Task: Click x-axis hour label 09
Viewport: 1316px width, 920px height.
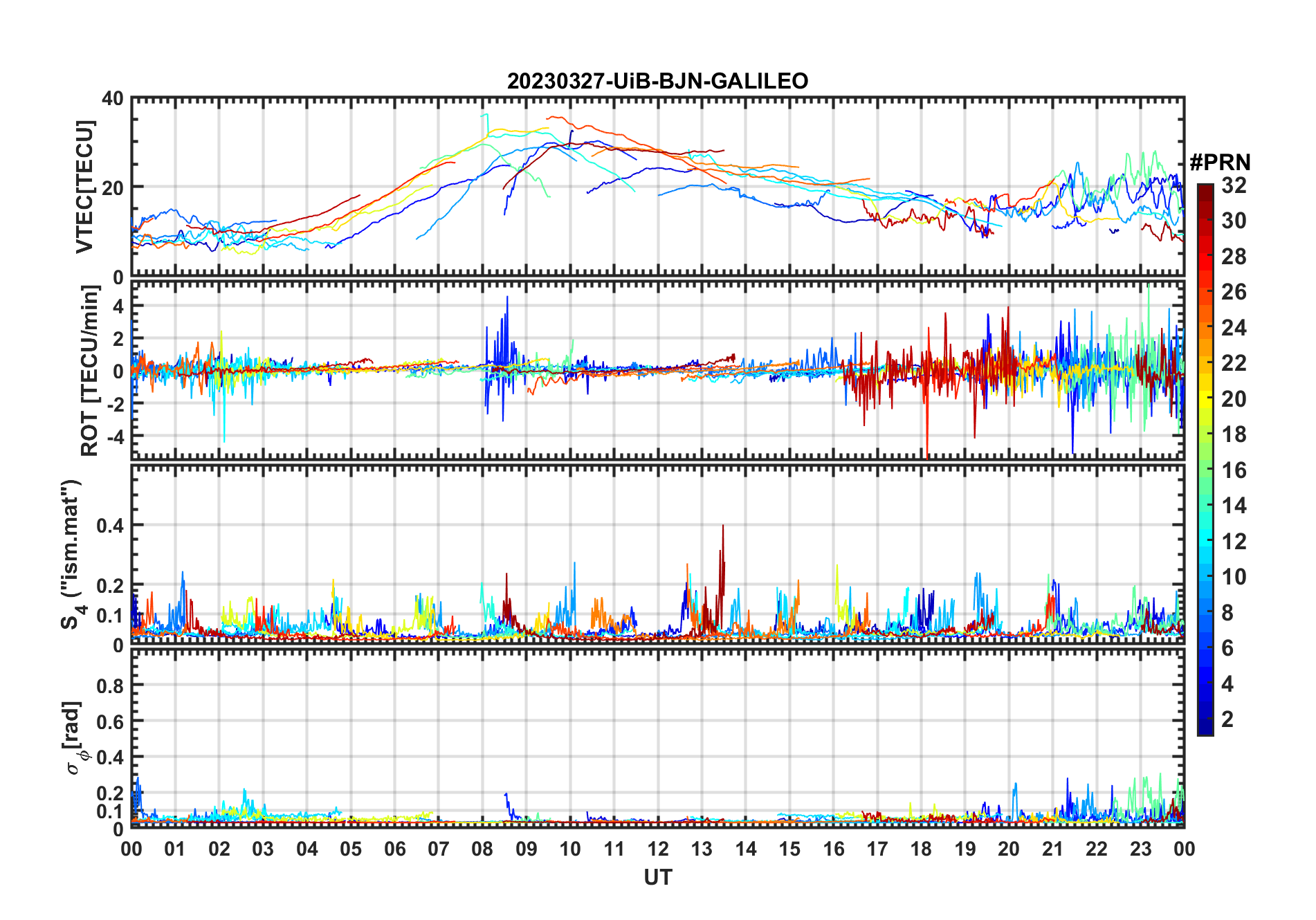Action: pos(527,849)
